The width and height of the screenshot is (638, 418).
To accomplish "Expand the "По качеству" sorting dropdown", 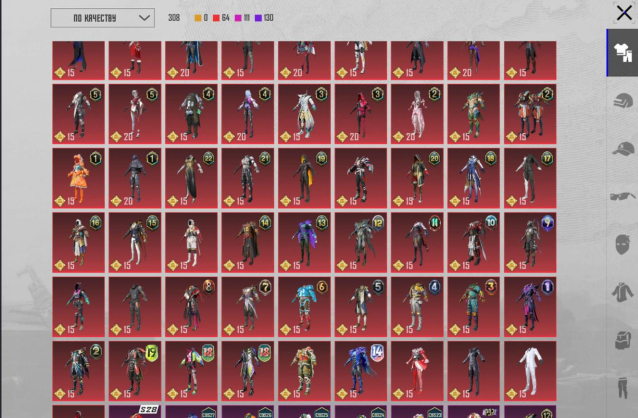I will point(102,18).
